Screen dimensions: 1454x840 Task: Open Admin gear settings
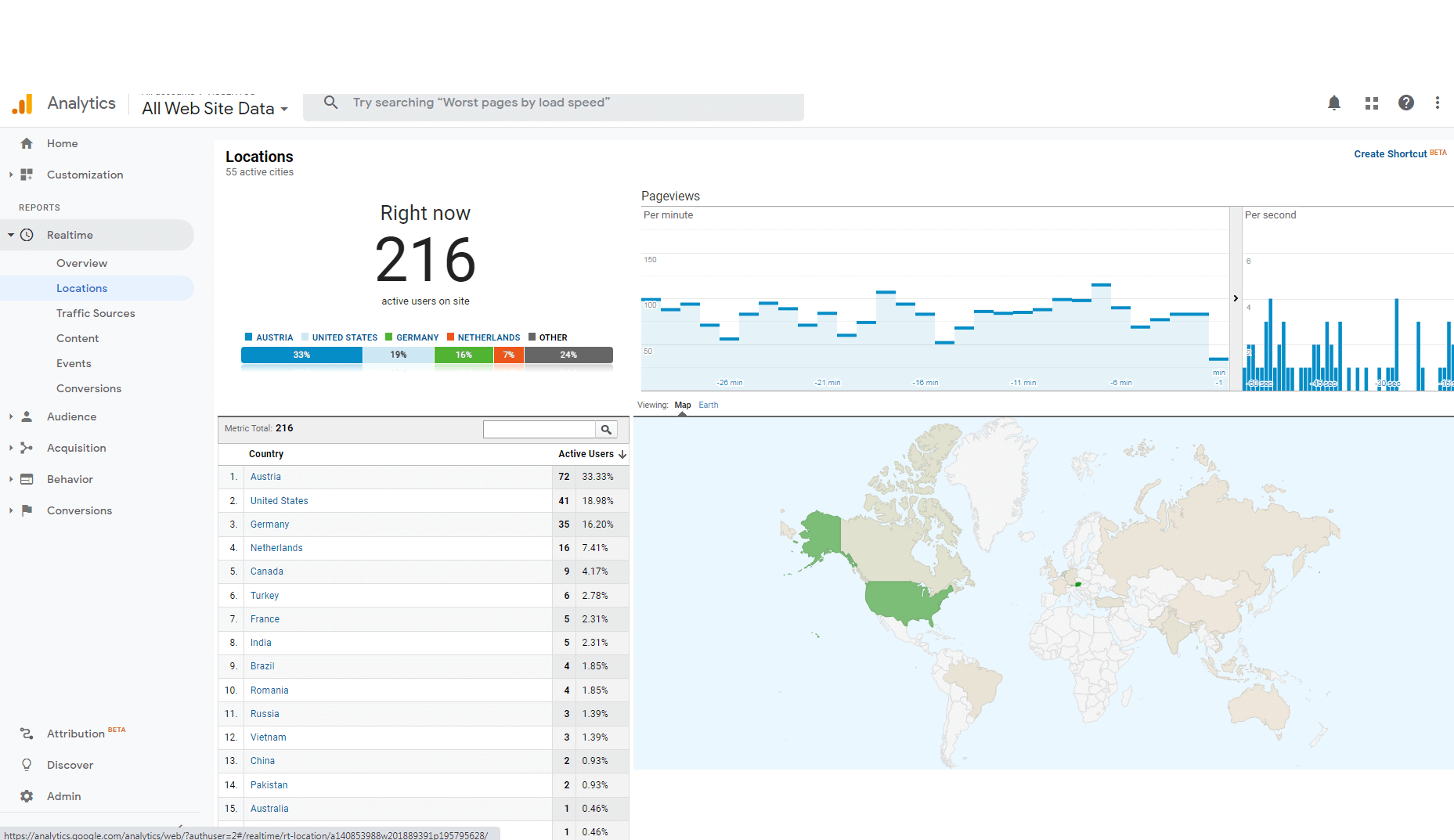click(x=27, y=796)
